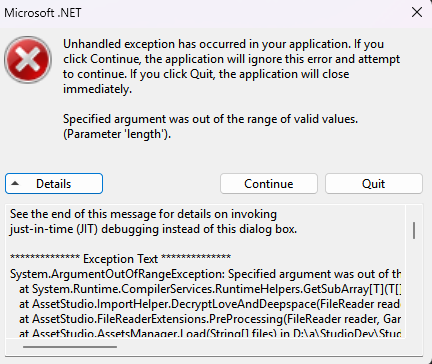Viewport: 432px width, 364px height.
Task: Click the just-in-time (JIT) debugging text line
Action: [153, 229]
